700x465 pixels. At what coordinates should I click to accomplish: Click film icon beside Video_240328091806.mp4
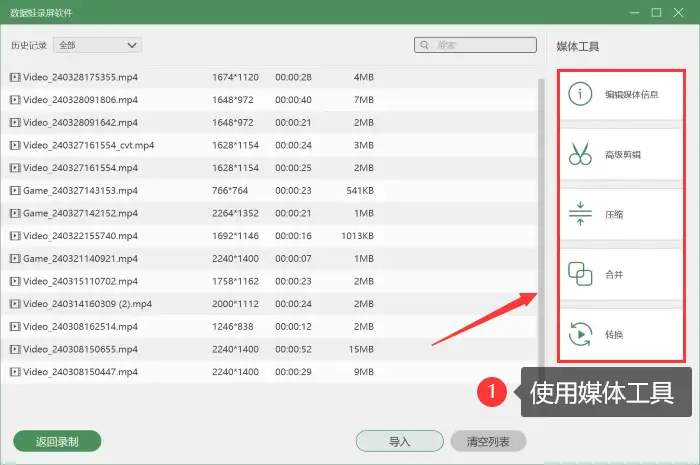[x=15, y=100]
